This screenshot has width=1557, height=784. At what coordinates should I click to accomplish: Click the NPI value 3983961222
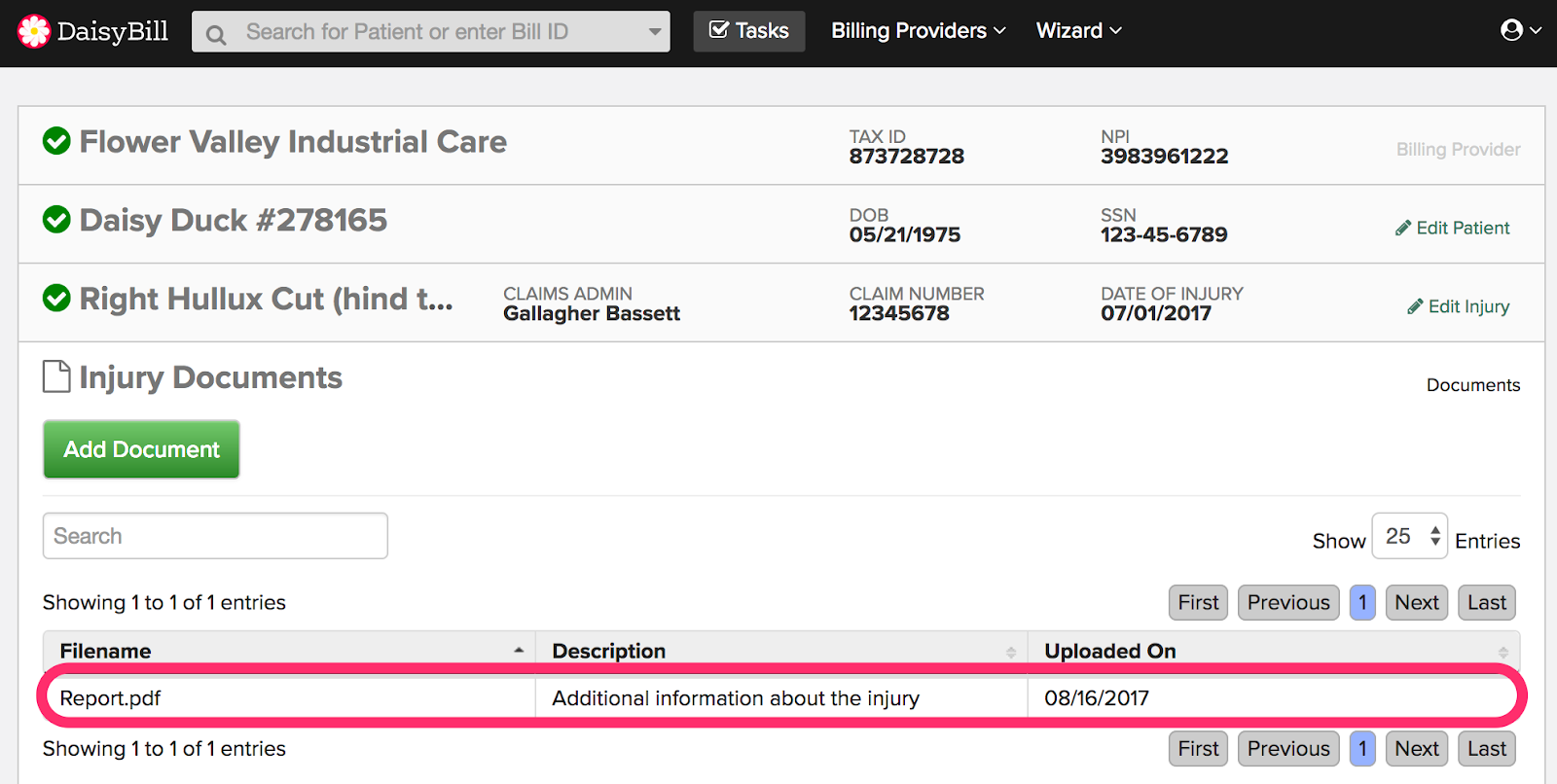coord(1165,157)
